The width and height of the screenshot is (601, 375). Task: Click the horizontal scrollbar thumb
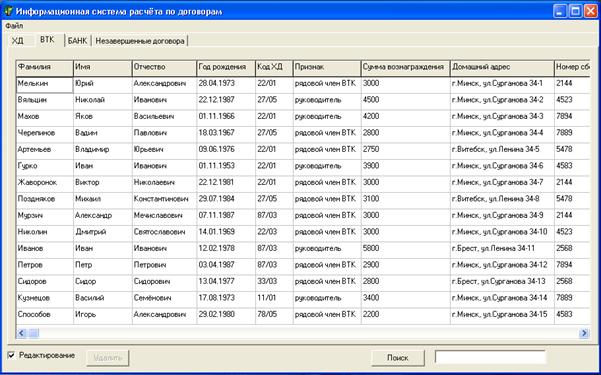click(x=33, y=333)
